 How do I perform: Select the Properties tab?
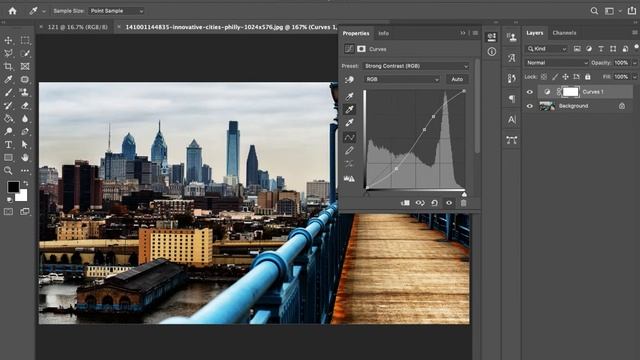click(356, 33)
